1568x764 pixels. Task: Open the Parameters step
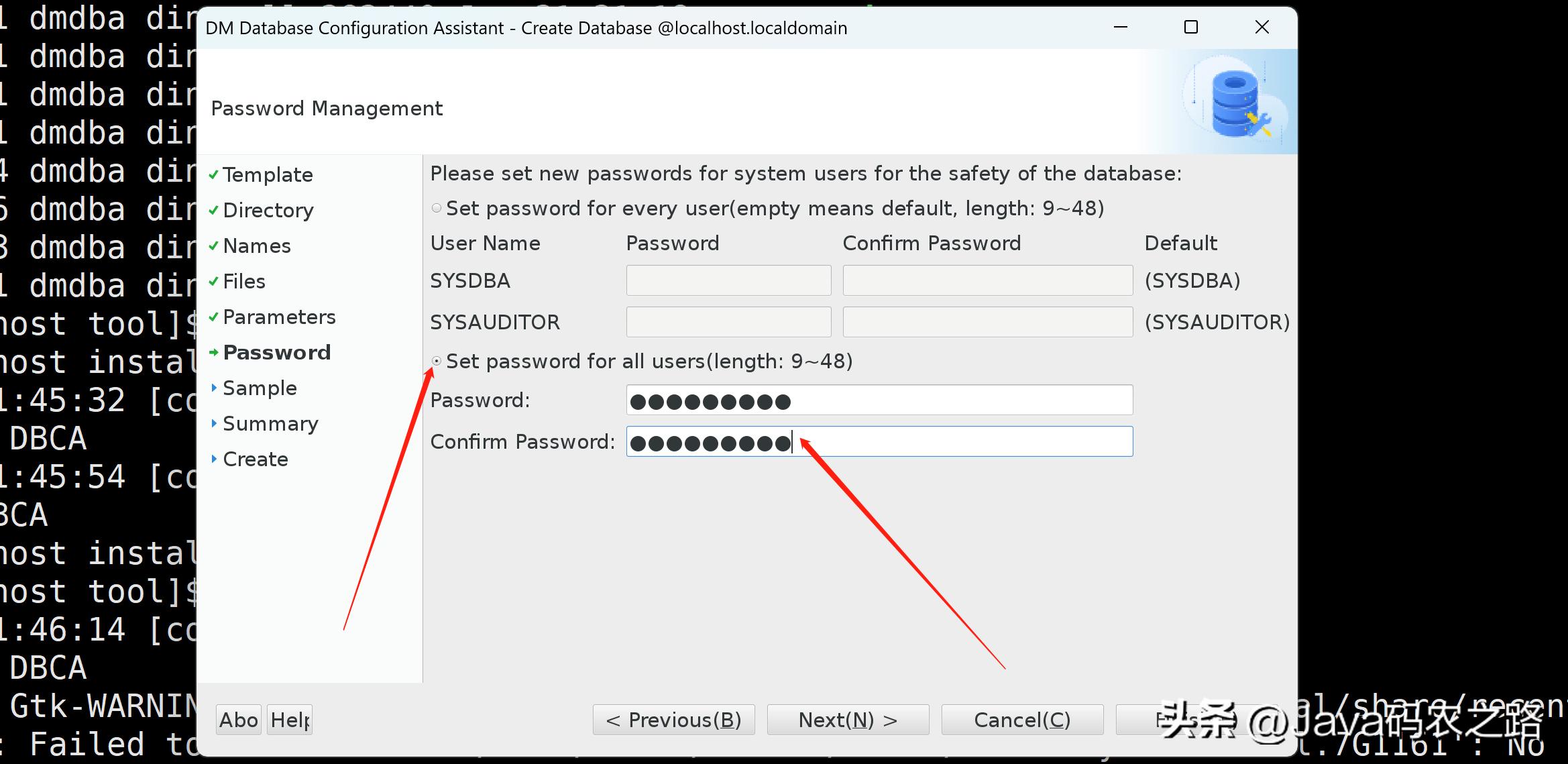point(279,317)
